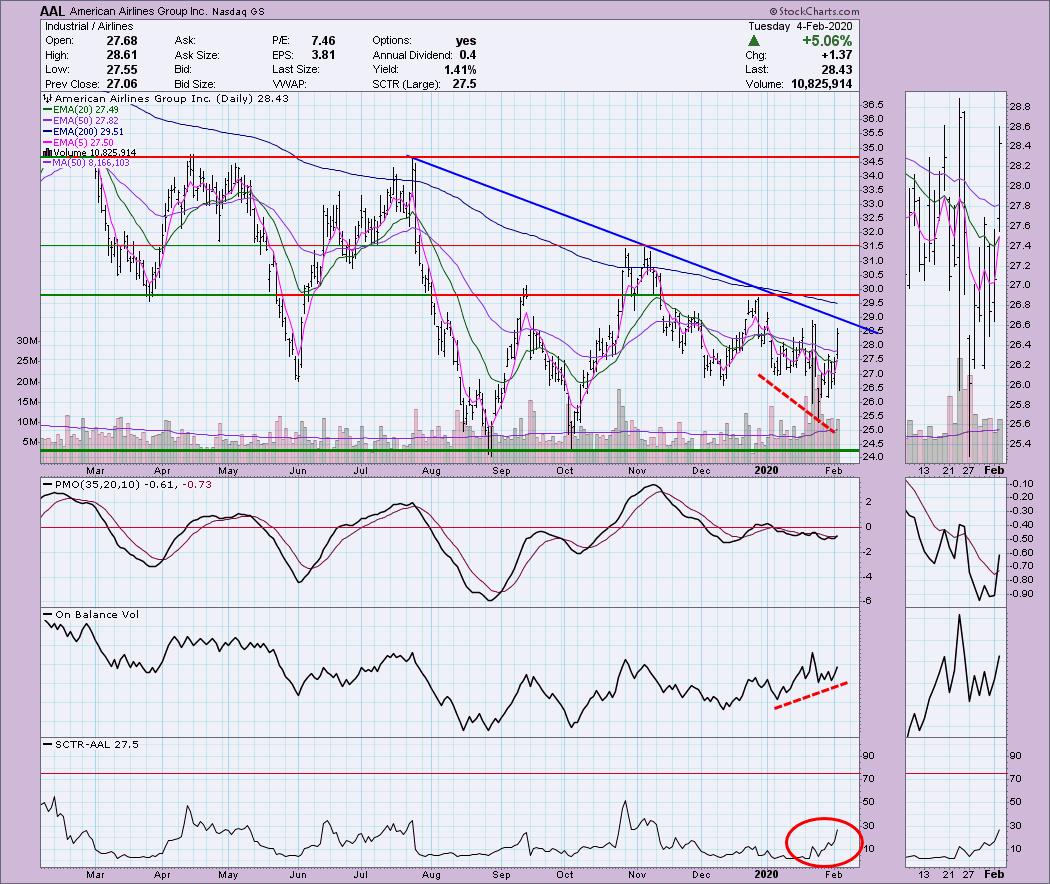The image size is (1050, 884).
Task: Click the Chg value +1.37
Action: (x=836, y=55)
